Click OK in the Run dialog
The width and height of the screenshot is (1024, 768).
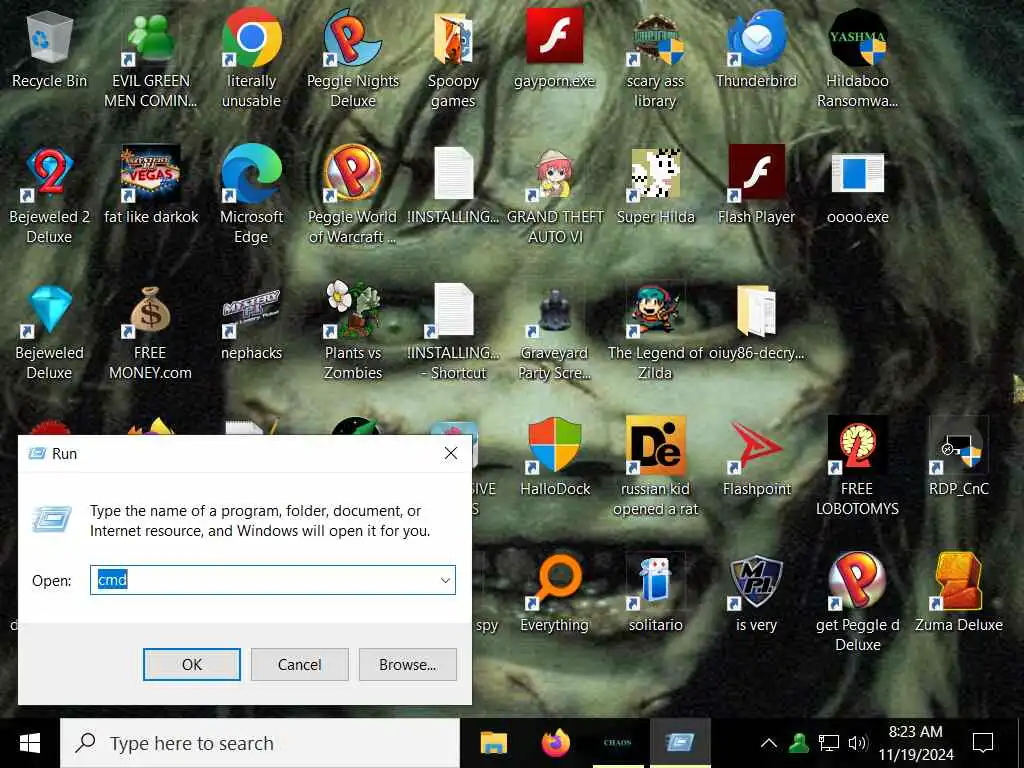coord(192,664)
